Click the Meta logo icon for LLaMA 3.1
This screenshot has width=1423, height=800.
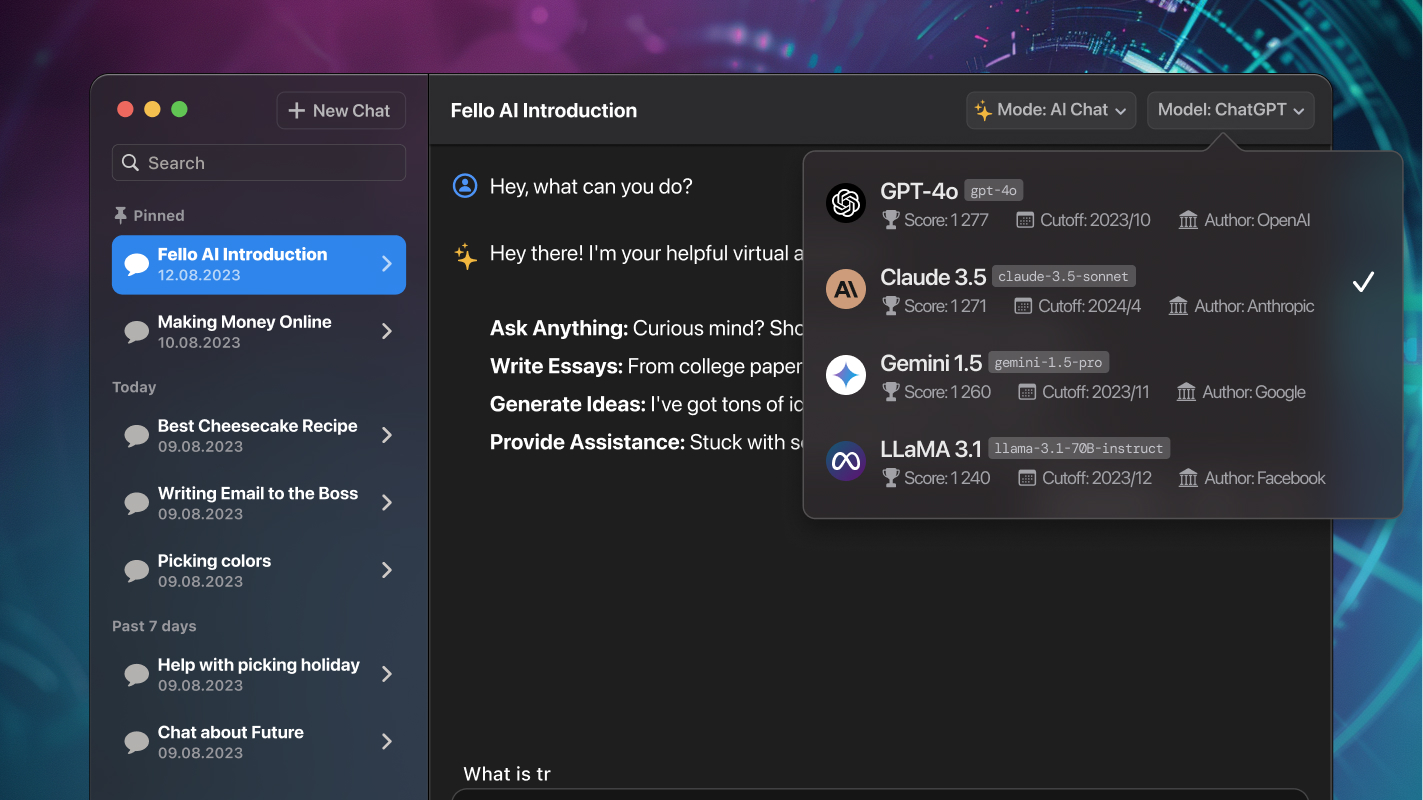(846, 462)
